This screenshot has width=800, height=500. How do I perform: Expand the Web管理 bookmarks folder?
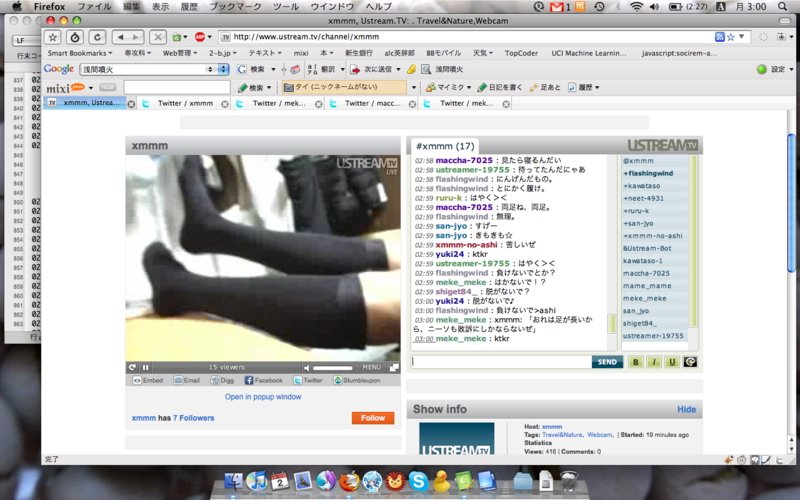pos(179,53)
